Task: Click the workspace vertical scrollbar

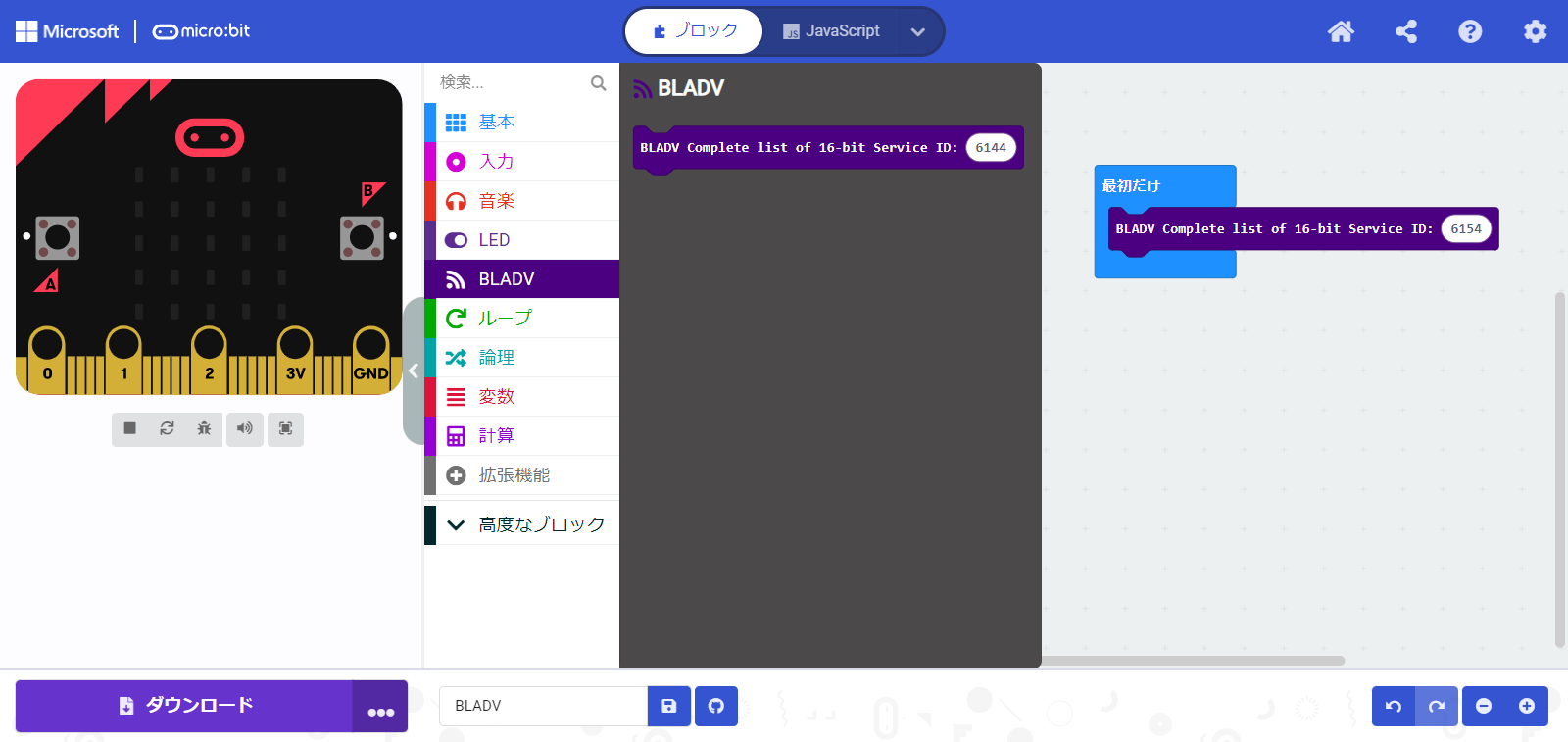Action: click(x=1560, y=470)
